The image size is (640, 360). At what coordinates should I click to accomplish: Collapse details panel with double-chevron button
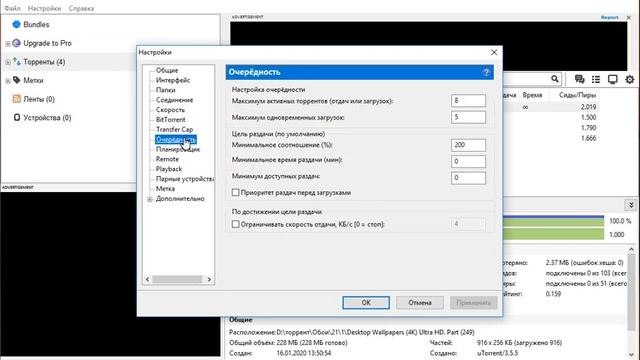click(x=631, y=205)
